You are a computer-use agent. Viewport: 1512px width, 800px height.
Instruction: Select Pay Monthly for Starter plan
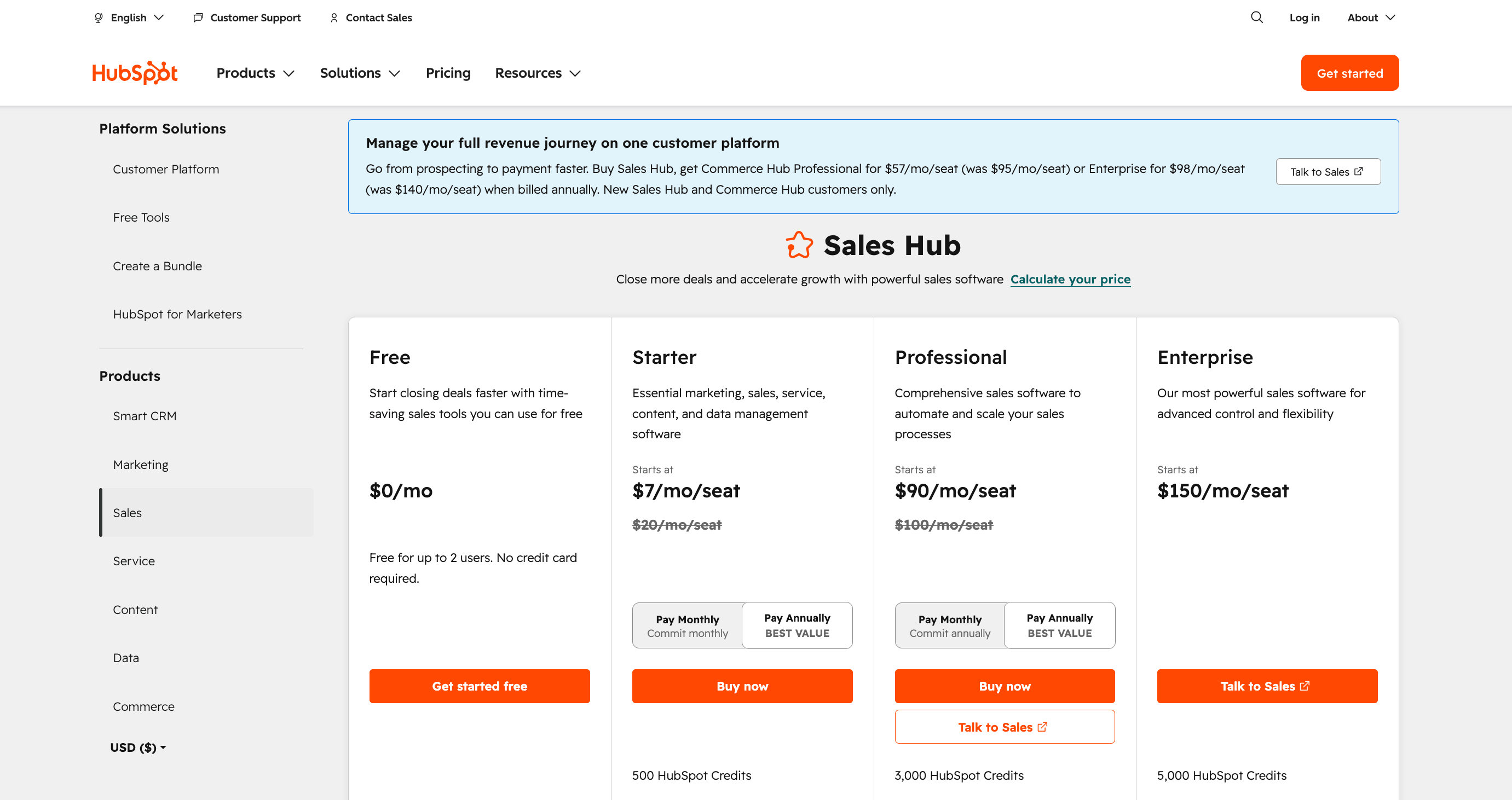688,626
